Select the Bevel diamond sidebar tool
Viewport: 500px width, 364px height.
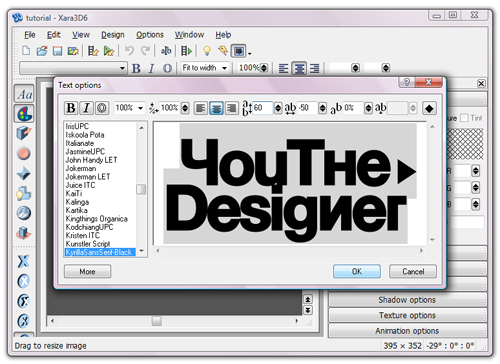pyautogui.click(x=24, y=173)
